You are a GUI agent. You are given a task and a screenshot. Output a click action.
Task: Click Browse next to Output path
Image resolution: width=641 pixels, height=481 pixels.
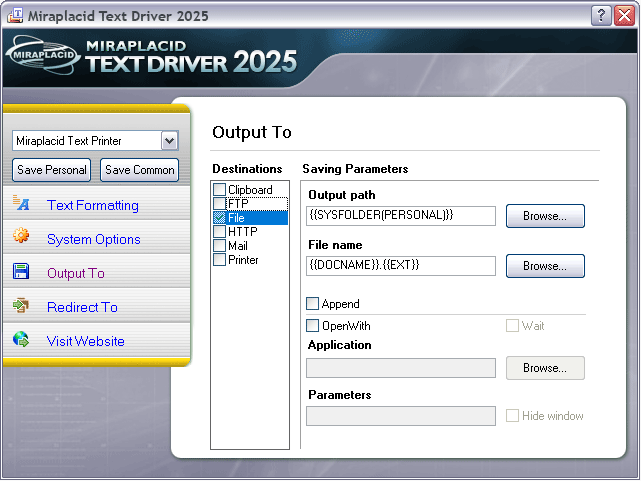[545, 216]
